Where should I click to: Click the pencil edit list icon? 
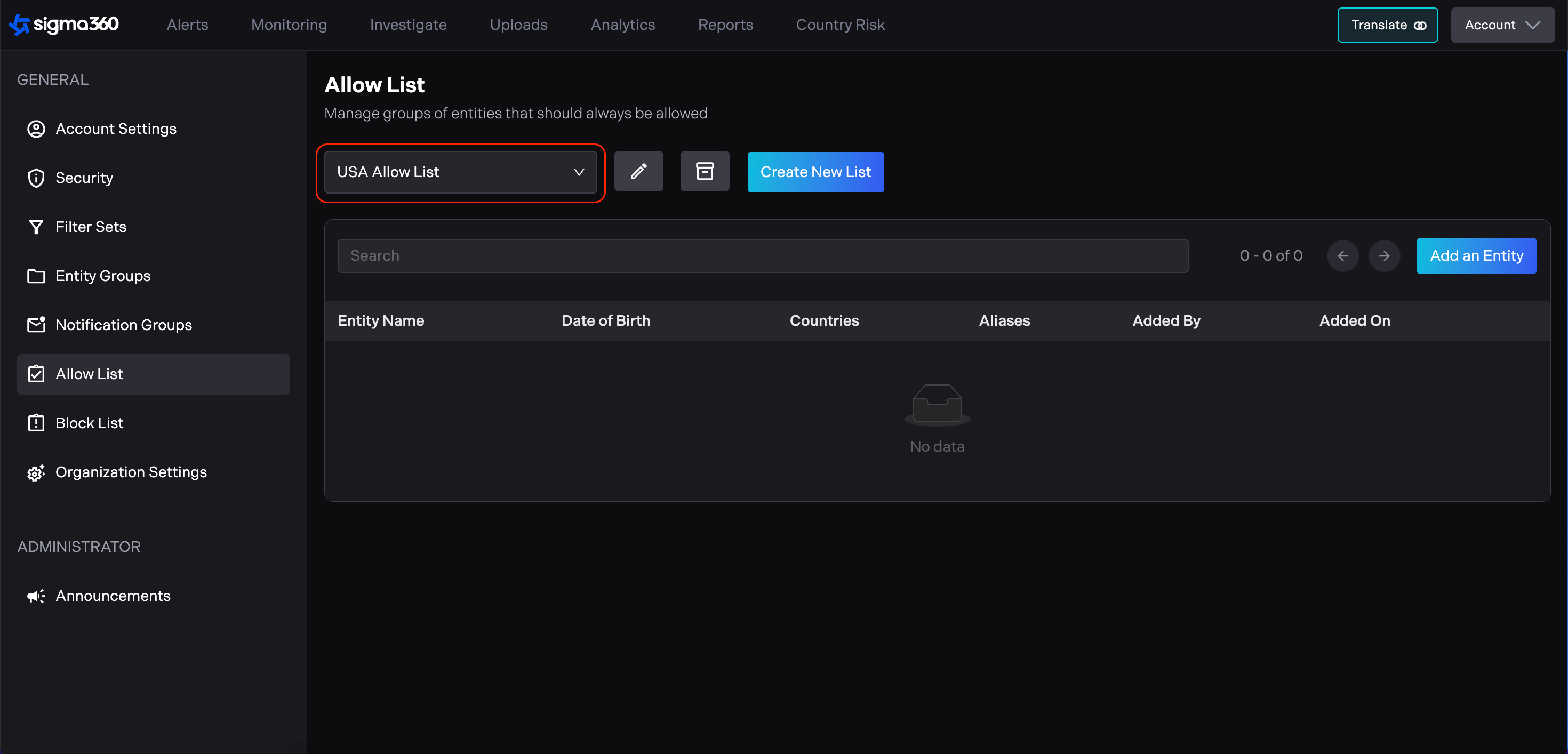pos(638,172)
